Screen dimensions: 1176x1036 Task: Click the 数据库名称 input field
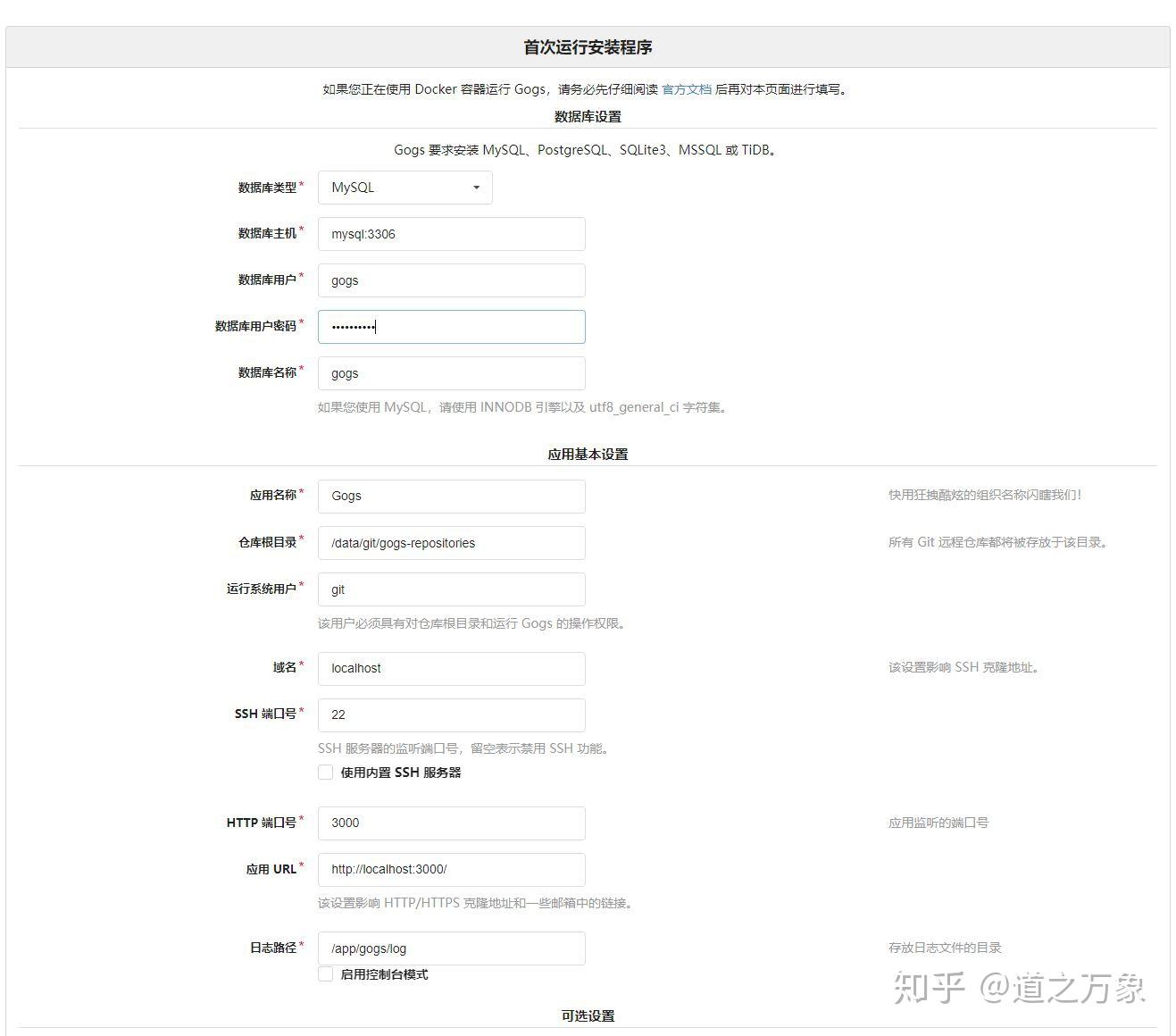click(x=451, y=373)
